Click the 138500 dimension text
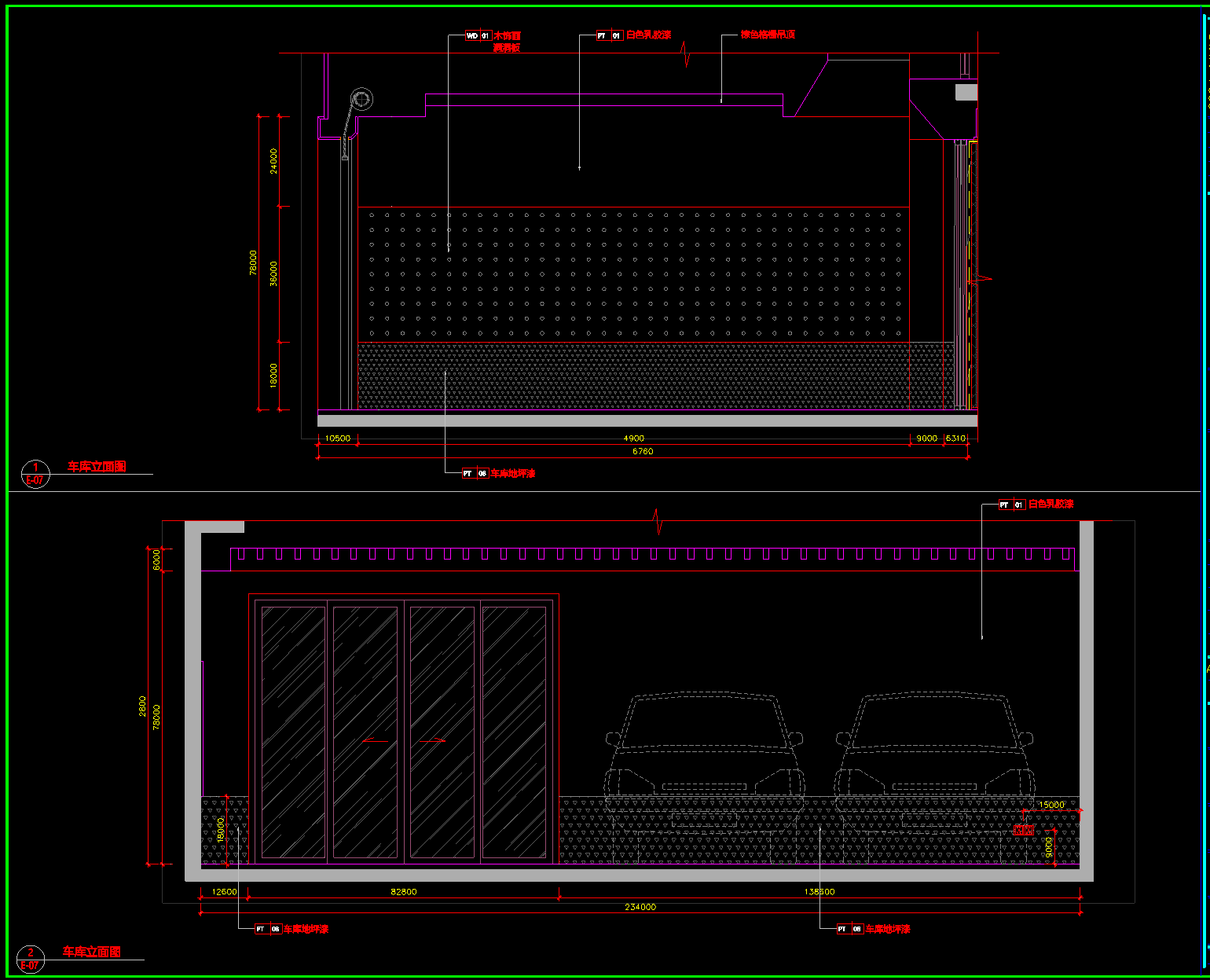This screenshot has width=1210, height=980. click(819, 892)
